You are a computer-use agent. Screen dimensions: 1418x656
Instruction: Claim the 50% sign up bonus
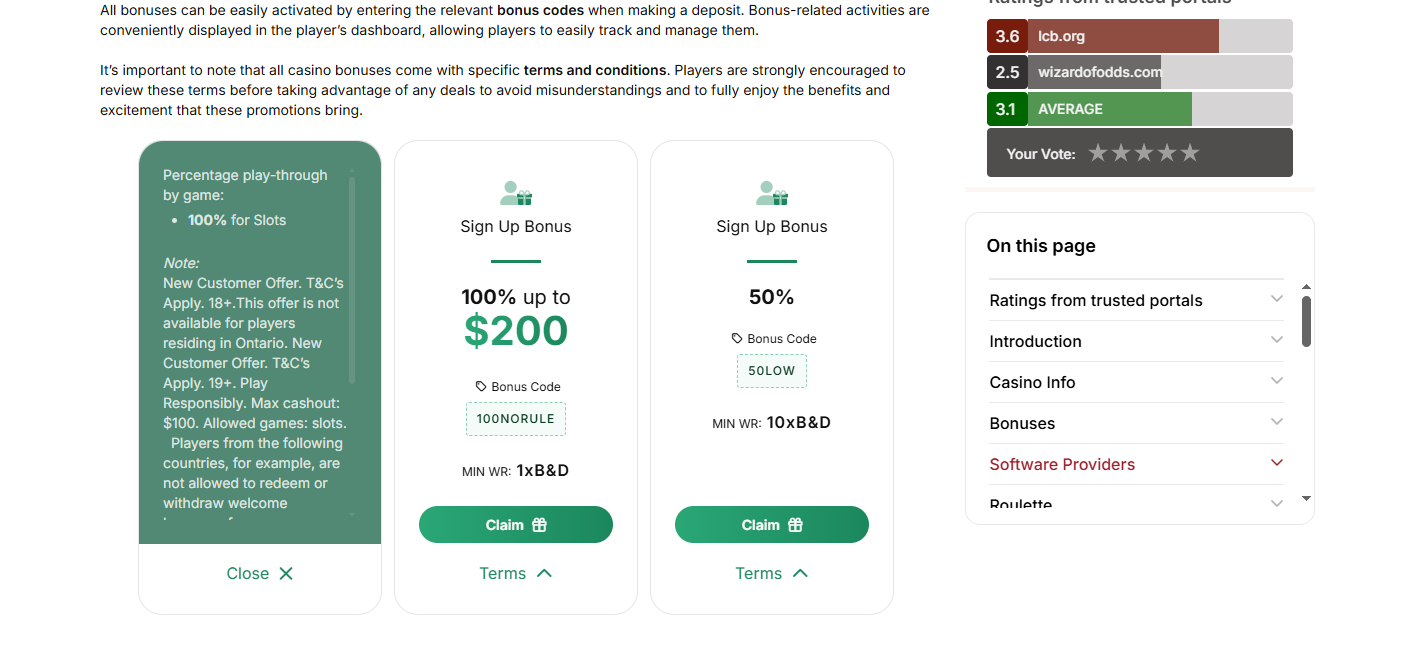point(771,525)
